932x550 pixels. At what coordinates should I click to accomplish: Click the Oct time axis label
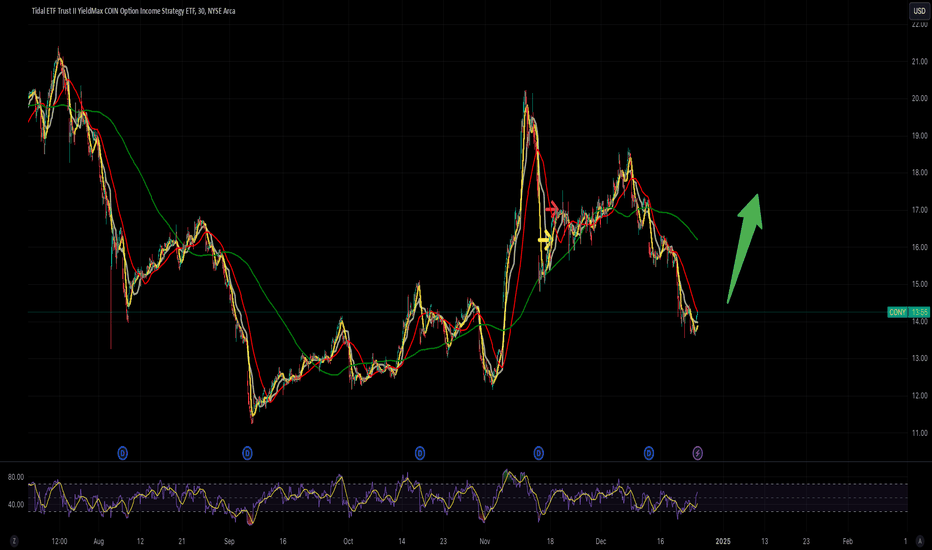click(x=348, y=541)
